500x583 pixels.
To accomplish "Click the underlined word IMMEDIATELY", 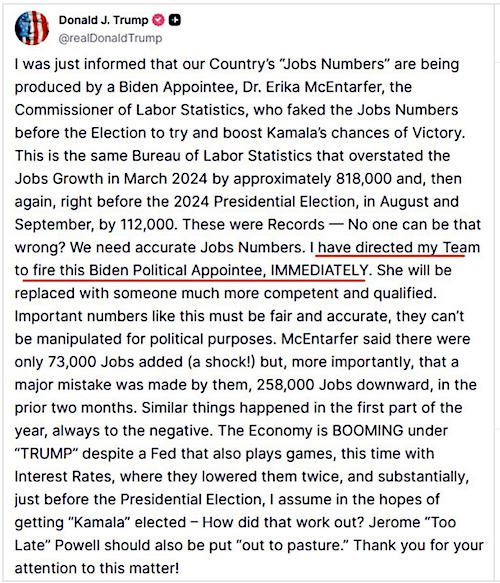I will tap(319, 270).
